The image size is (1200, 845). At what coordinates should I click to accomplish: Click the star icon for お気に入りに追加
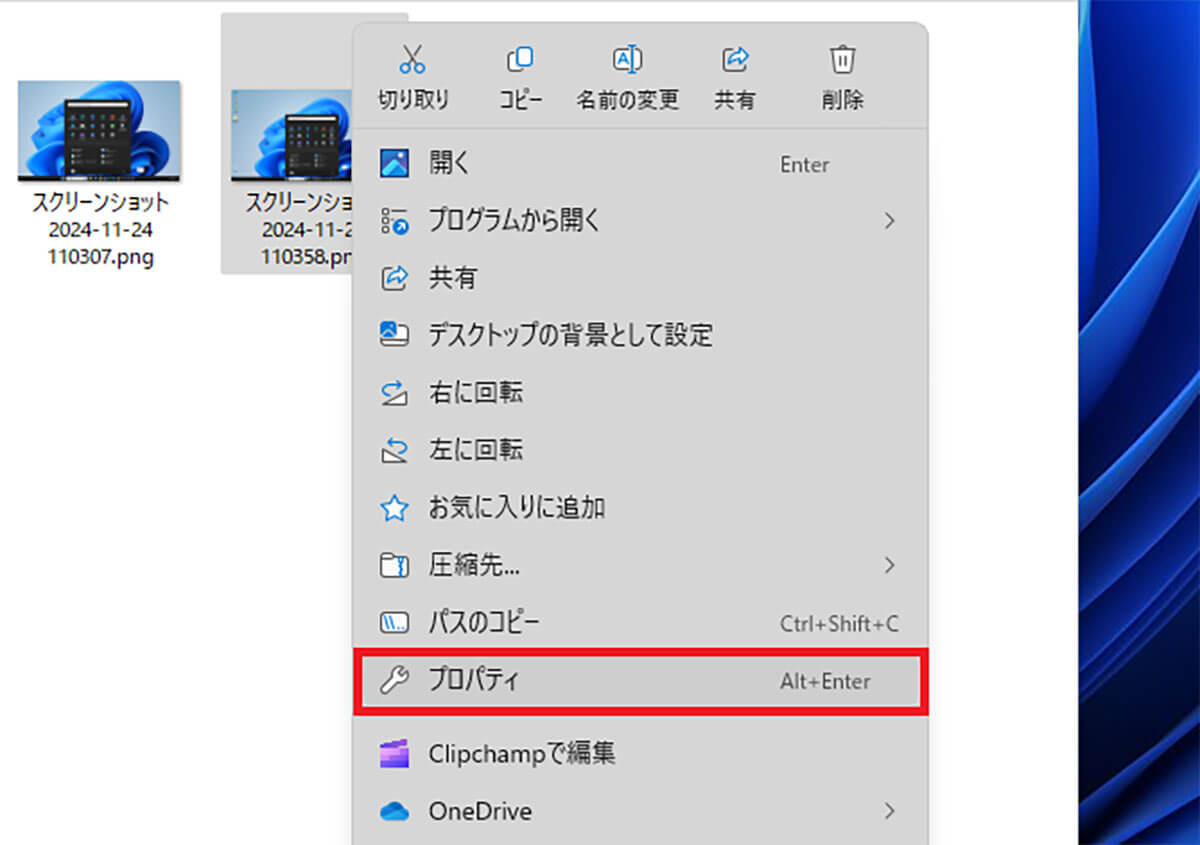point(395,509)
